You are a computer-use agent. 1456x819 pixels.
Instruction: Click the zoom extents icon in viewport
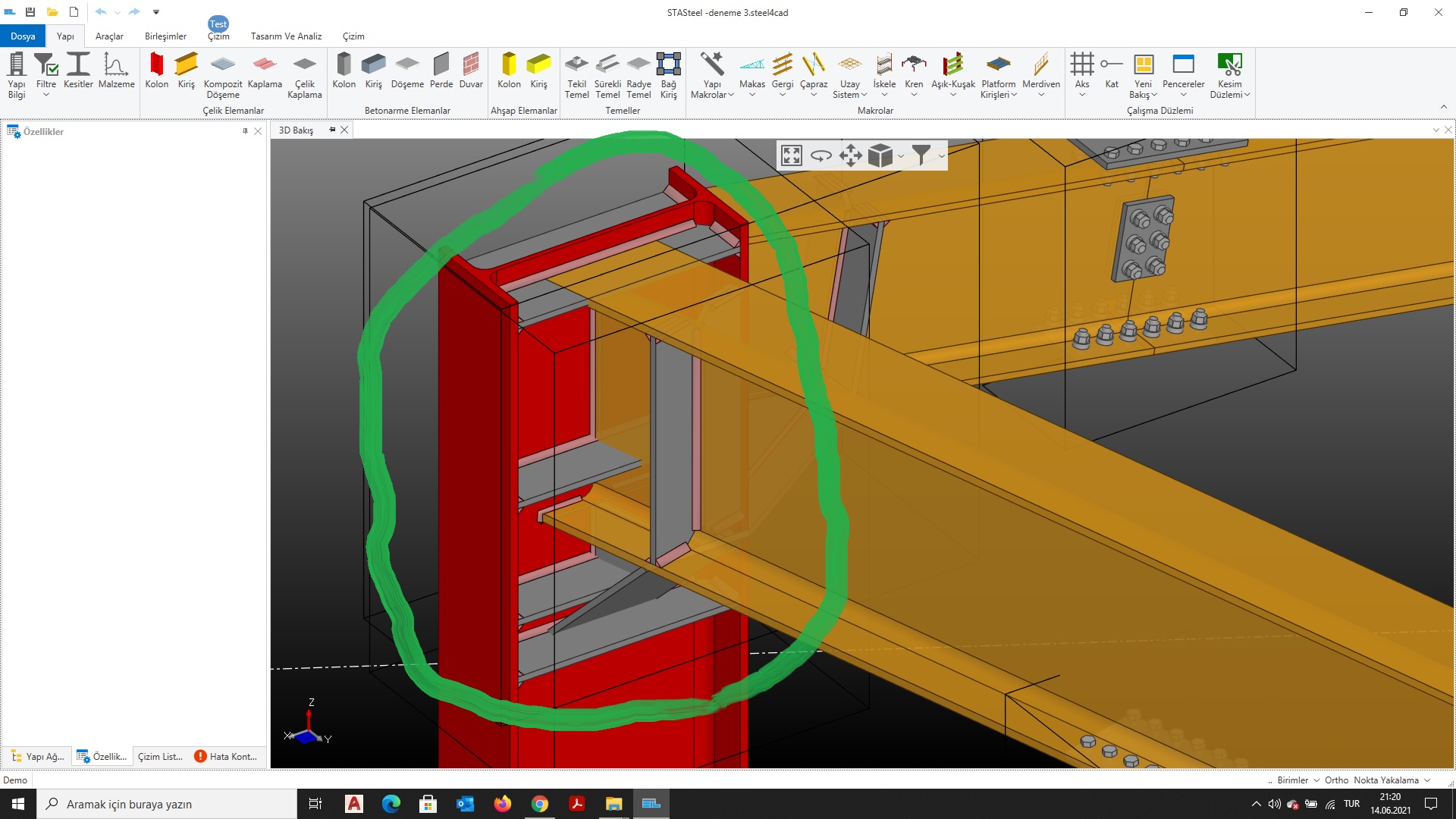[791, 156]
